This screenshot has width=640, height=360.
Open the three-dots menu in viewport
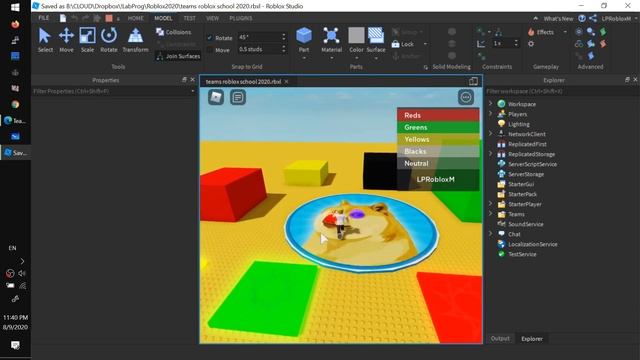click(x=466, y=97)
